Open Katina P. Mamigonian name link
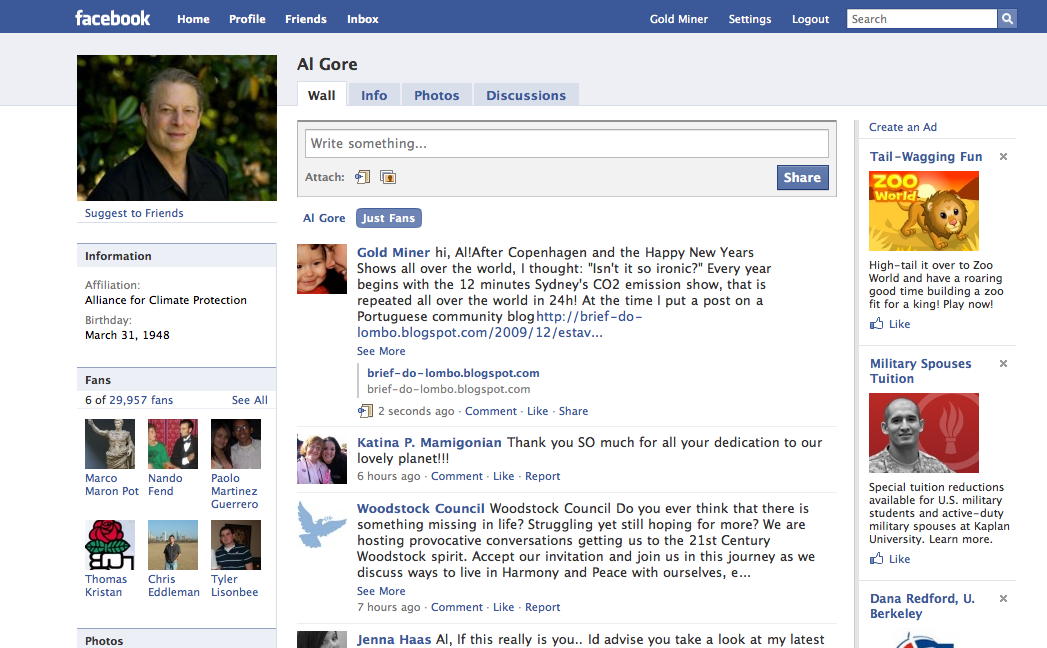The image size is (1047, 648). (429, 442)
